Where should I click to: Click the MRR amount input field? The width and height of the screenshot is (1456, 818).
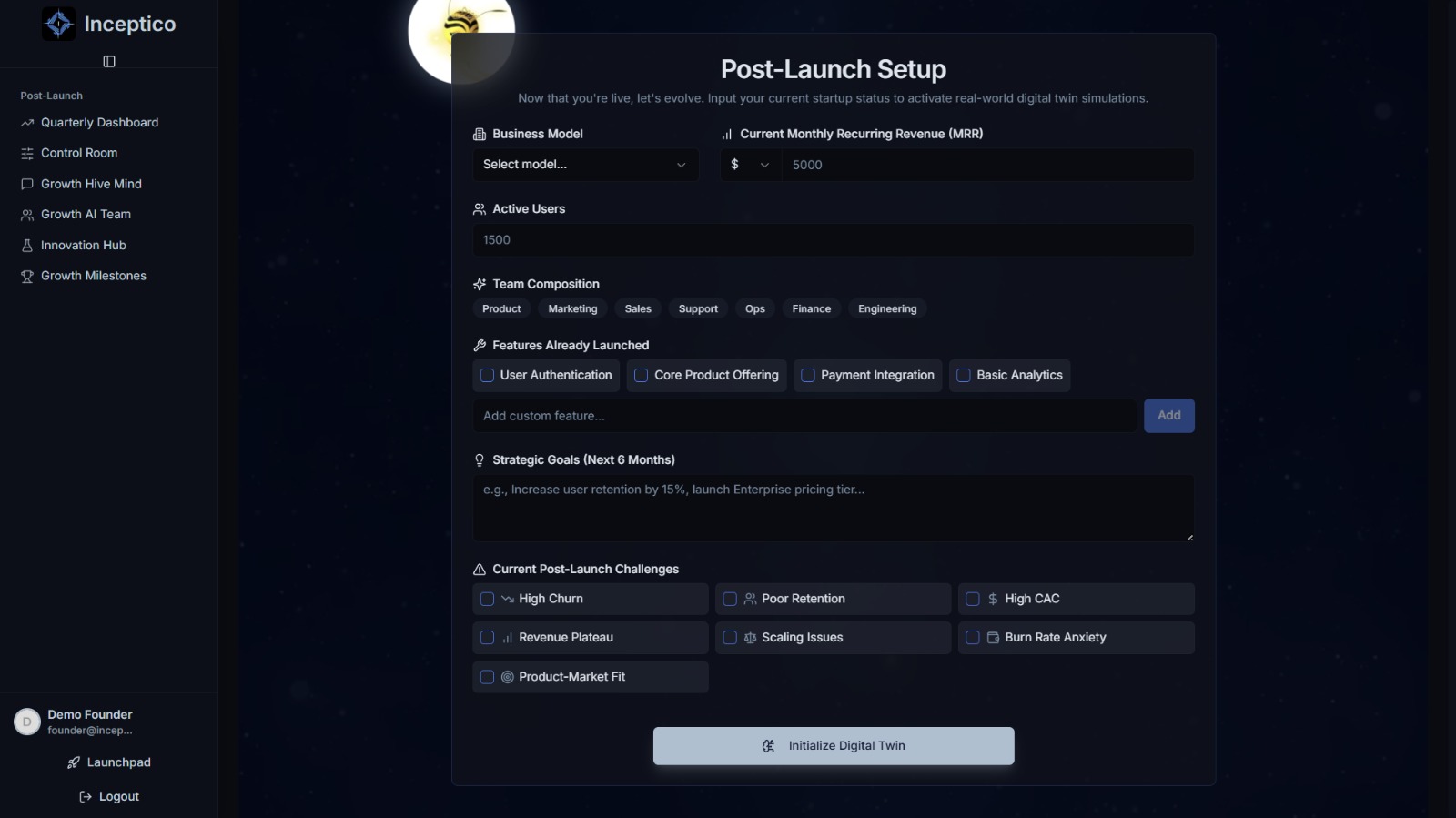click(987, 165)
